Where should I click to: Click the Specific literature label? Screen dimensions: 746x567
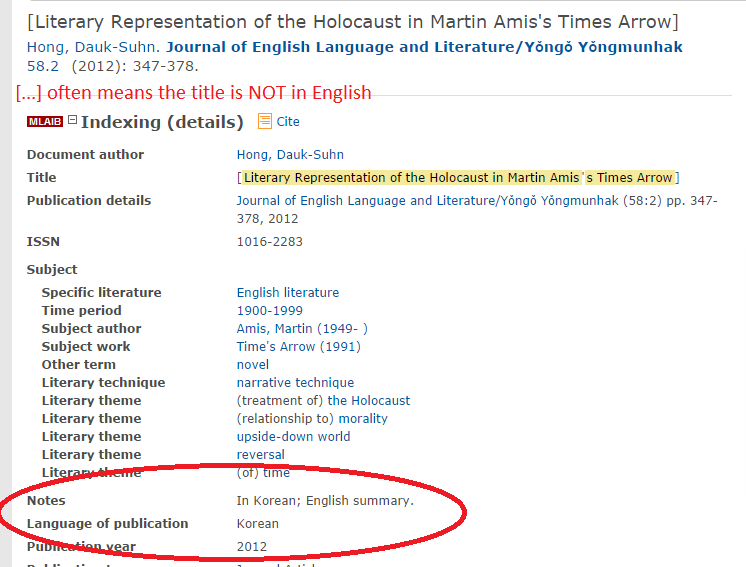click(101, 293)
